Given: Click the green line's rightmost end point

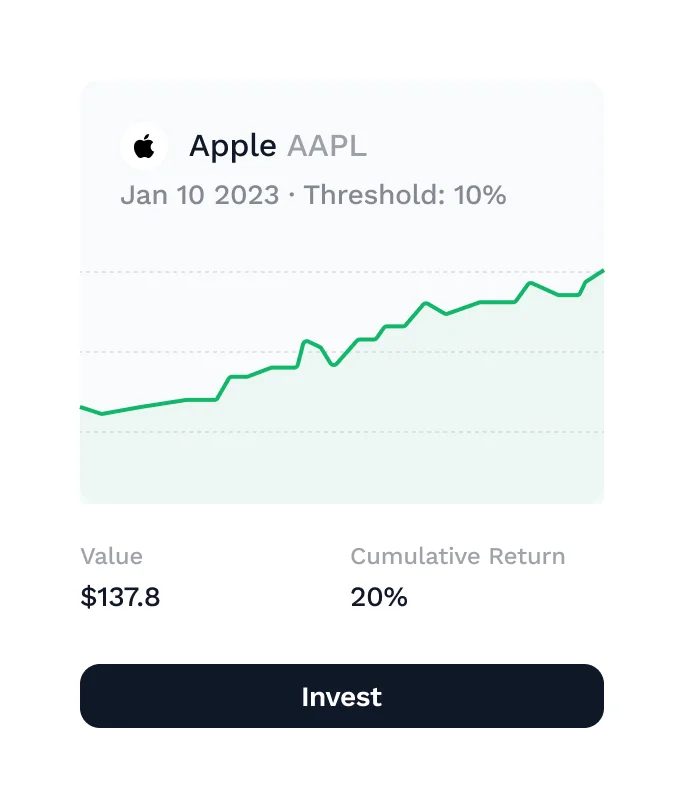Looking at the screenshot, I should (602, 271).
